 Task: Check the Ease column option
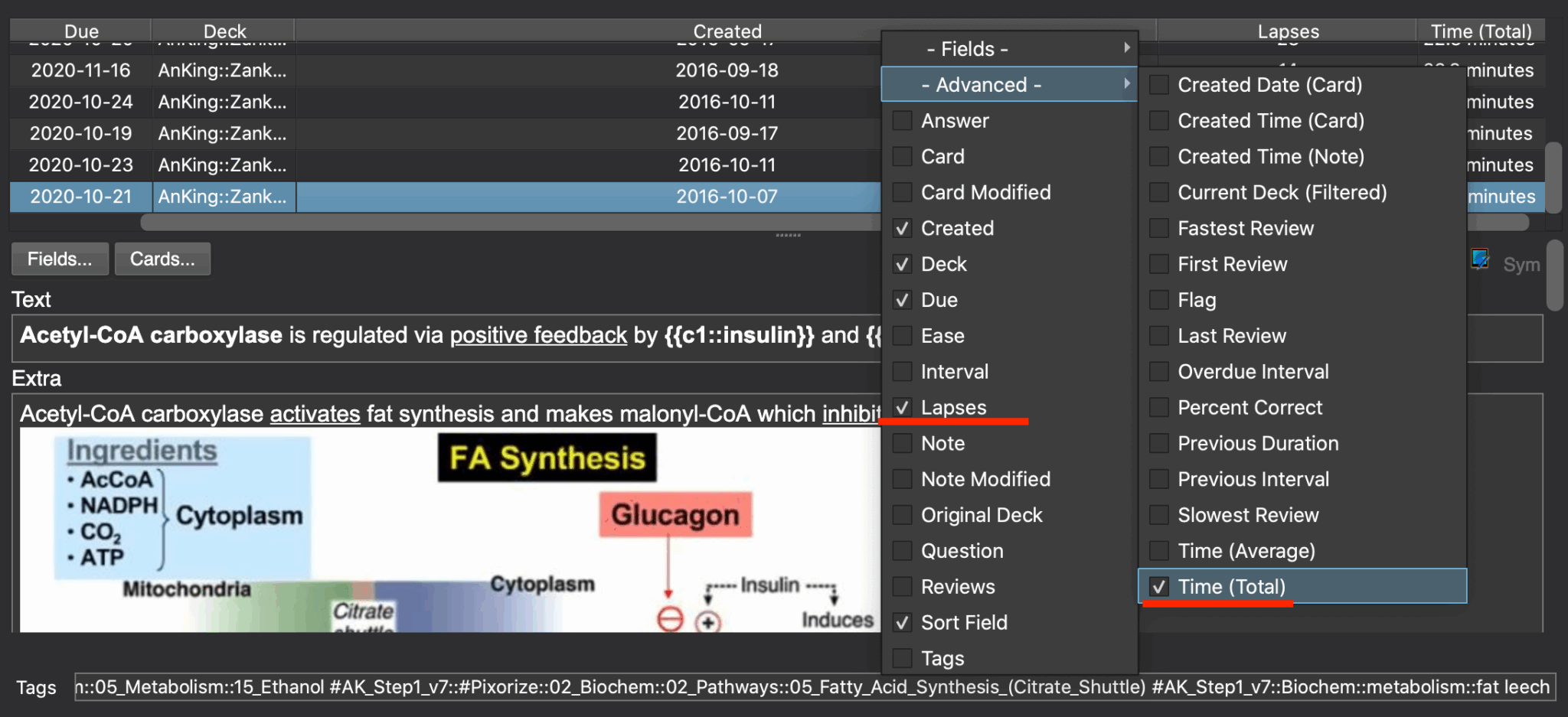pos(903,336)
